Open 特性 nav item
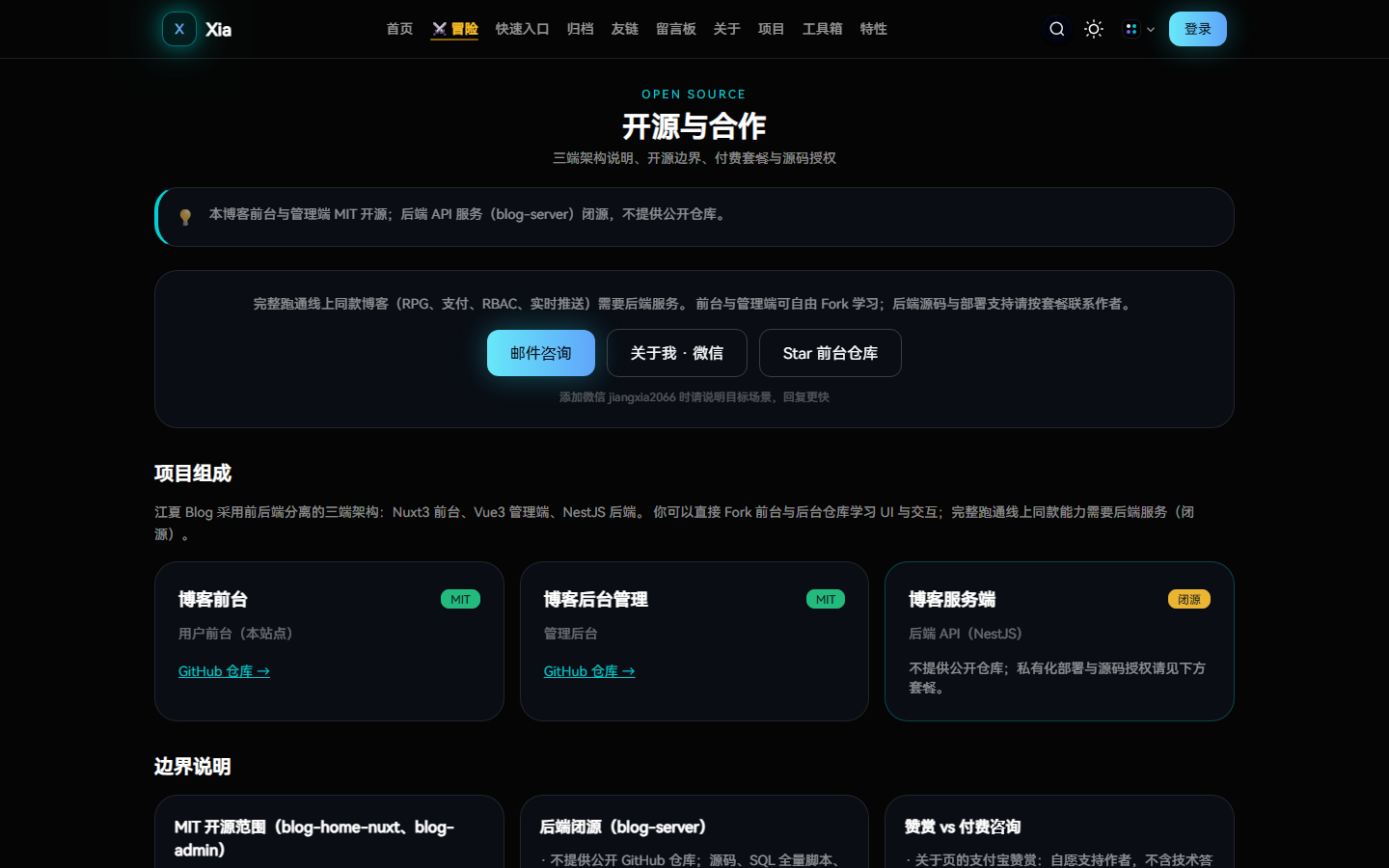The height and width of the screenshot is (868, 1389). click(873, 29)
